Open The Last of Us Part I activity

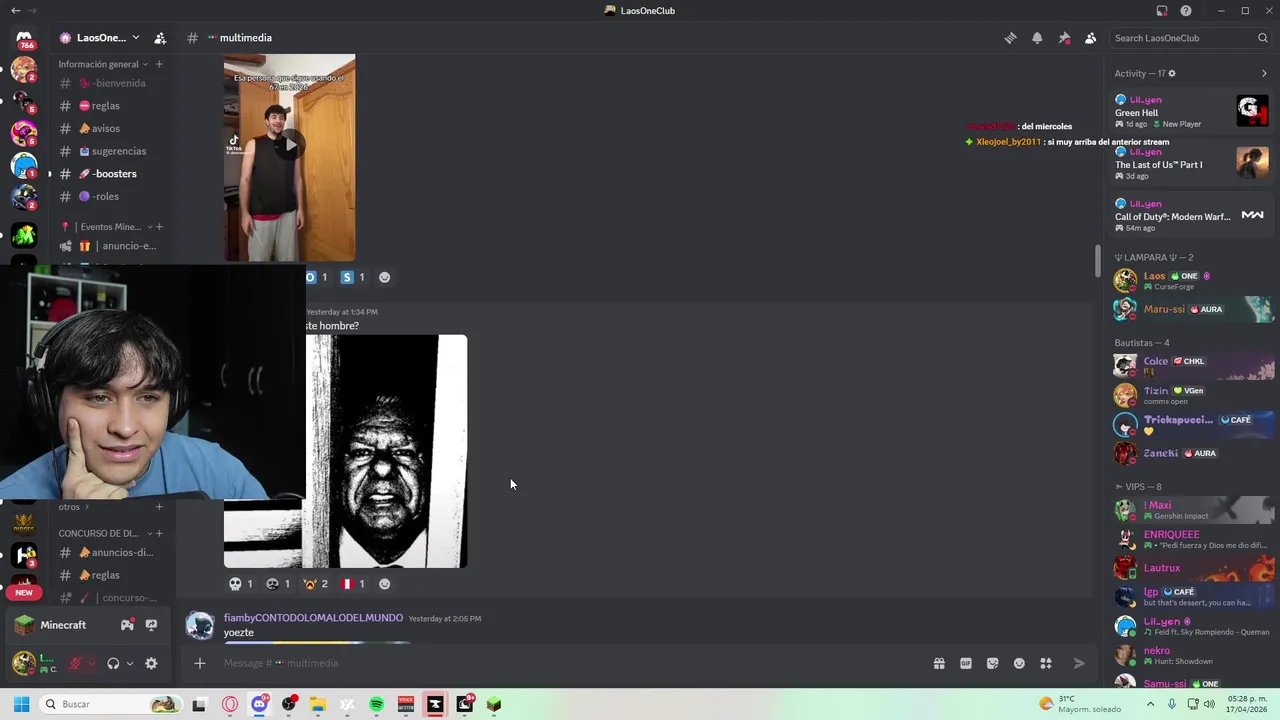1191,163
